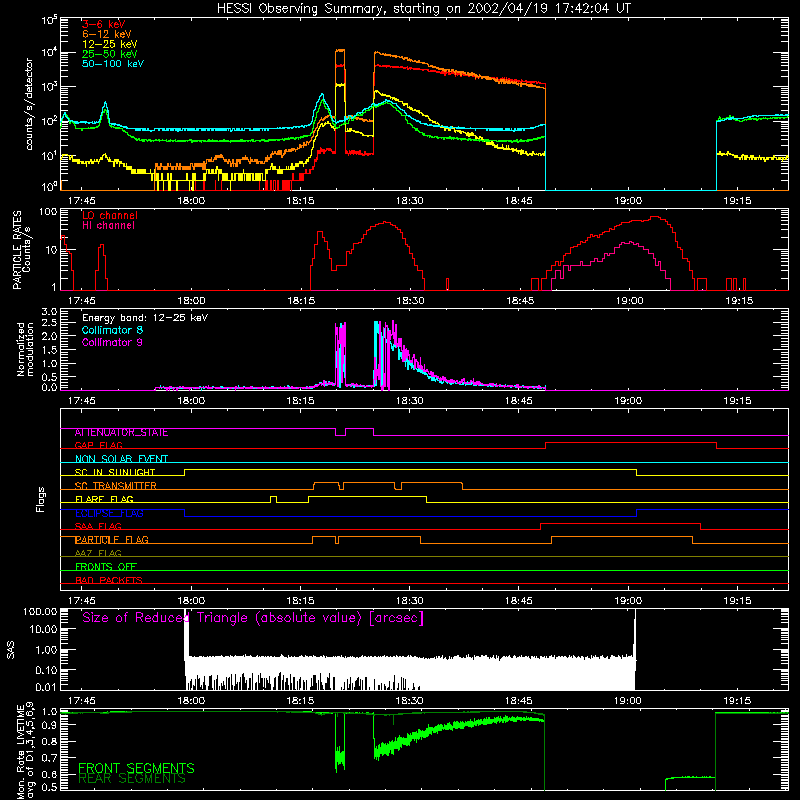Click the 'Size of Reduced Triangle' caption

pyautogui.click(x=253, y=618)
